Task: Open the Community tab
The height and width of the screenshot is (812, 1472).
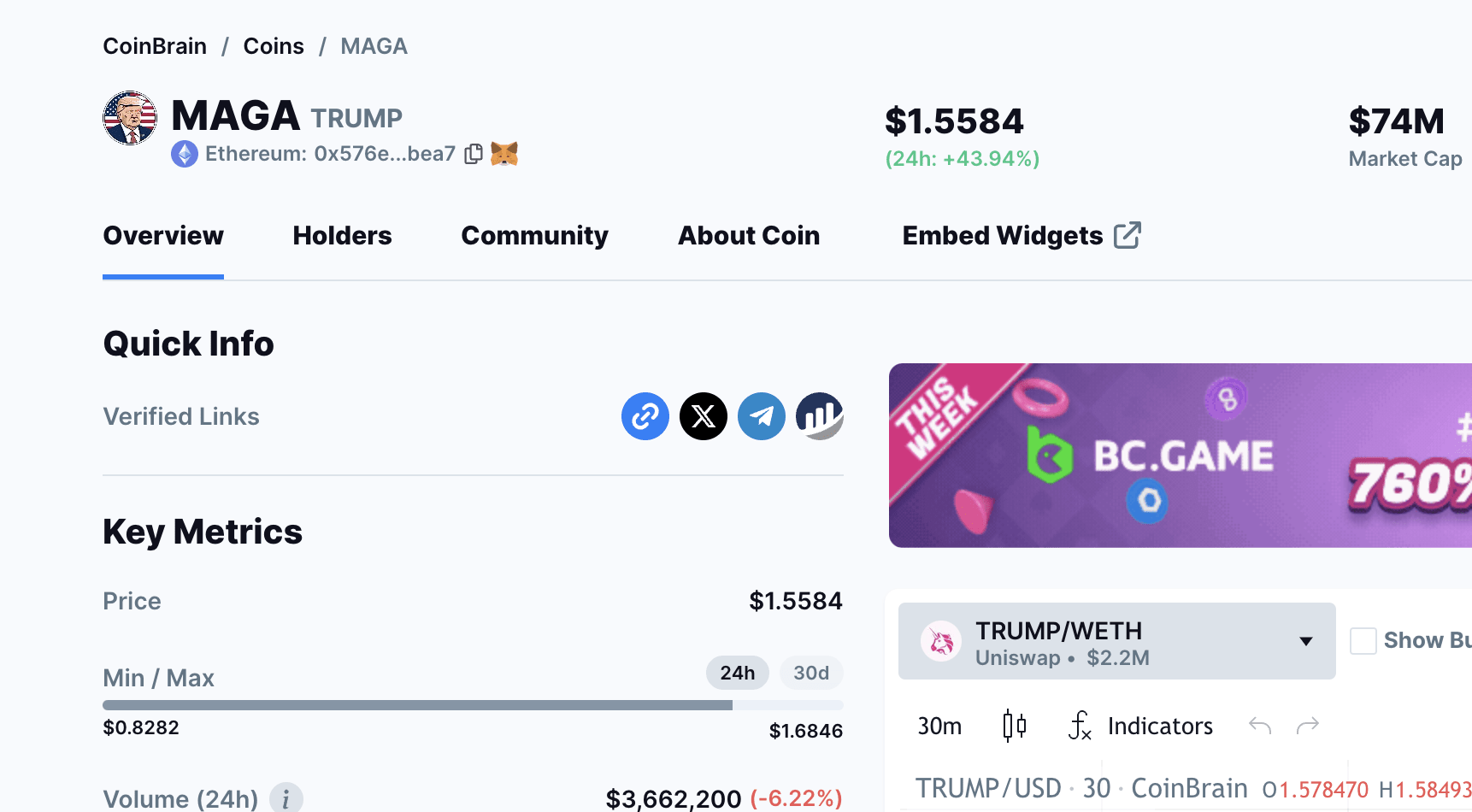Action: pos(534,236)
